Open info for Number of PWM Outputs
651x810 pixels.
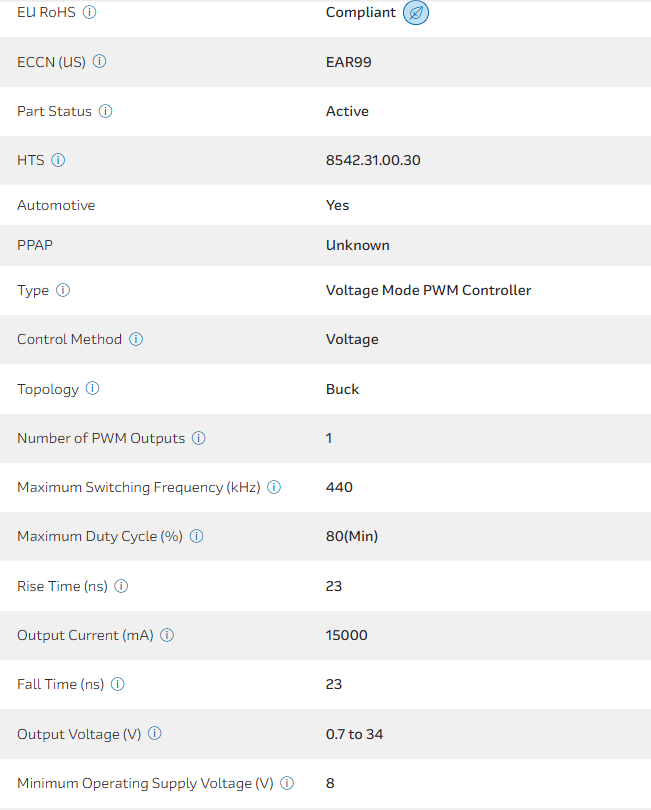[199, 438]
